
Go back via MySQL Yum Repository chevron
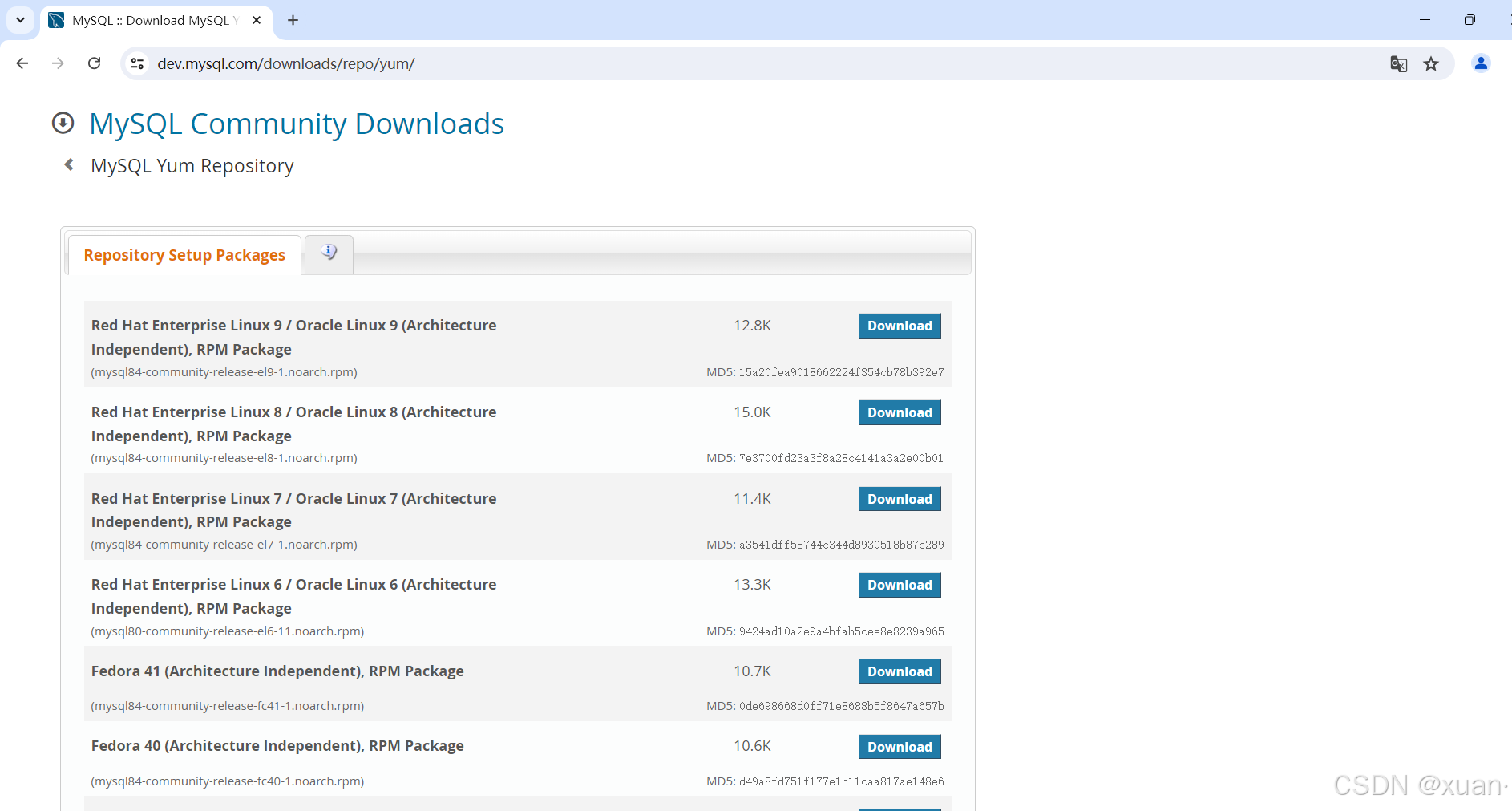pos(69,164)
